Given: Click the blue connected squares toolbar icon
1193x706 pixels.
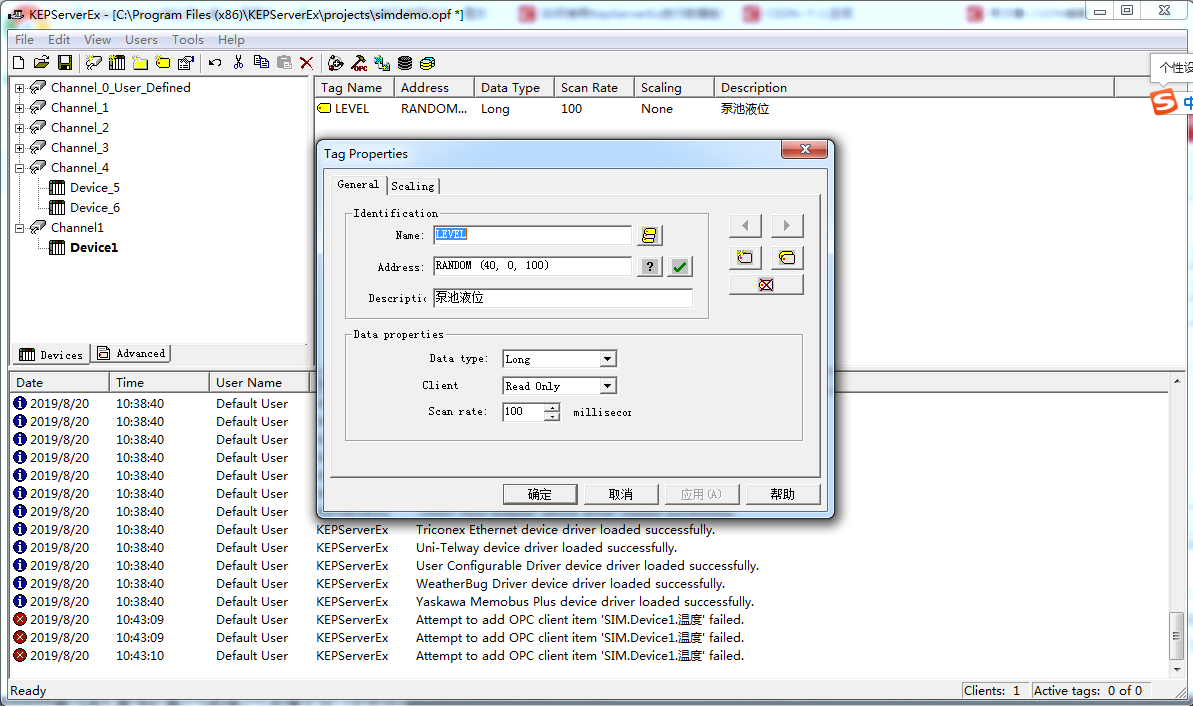Looking at the screenshot, I should click(382, 63).
